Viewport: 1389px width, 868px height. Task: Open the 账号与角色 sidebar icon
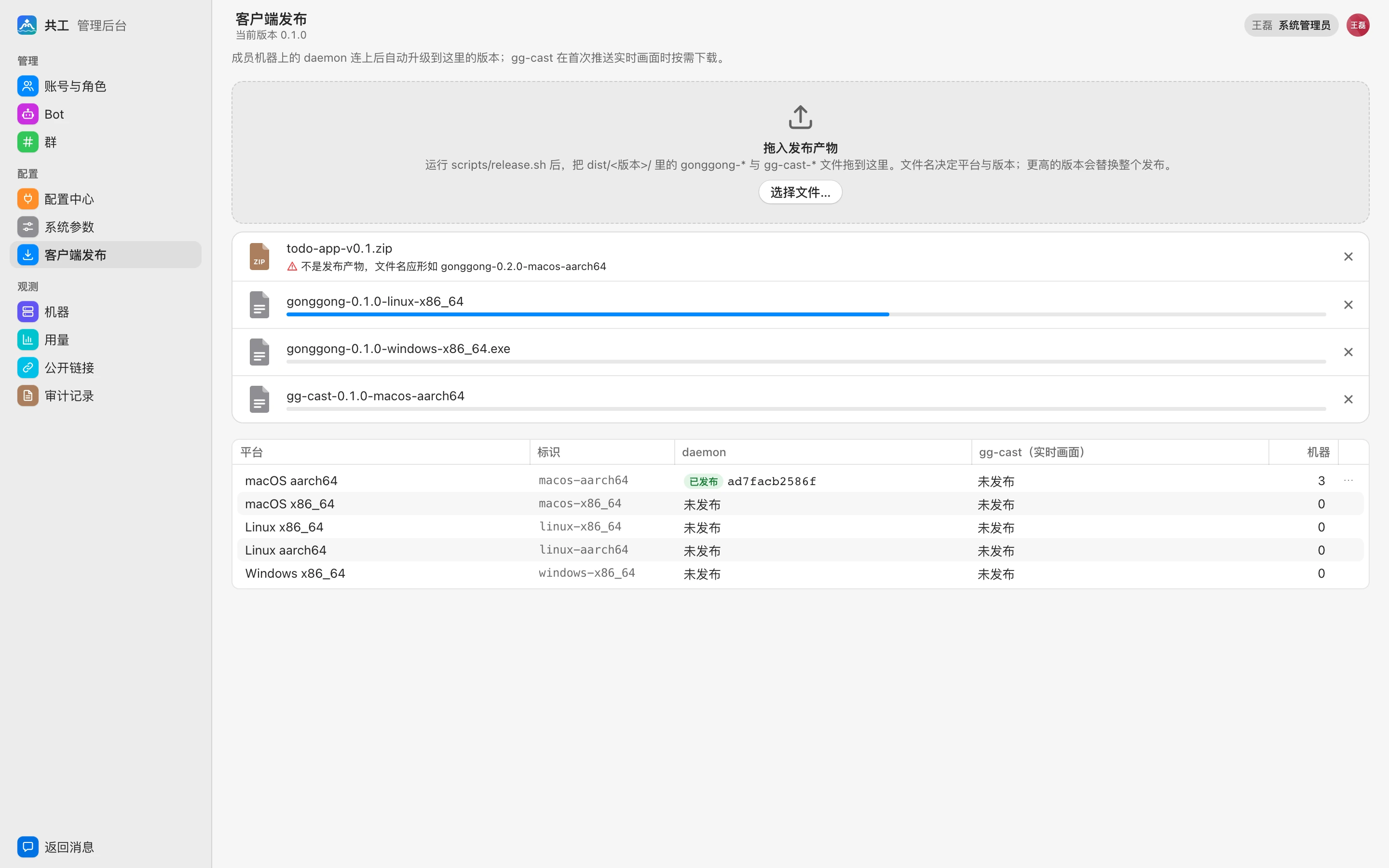(27, 86)
